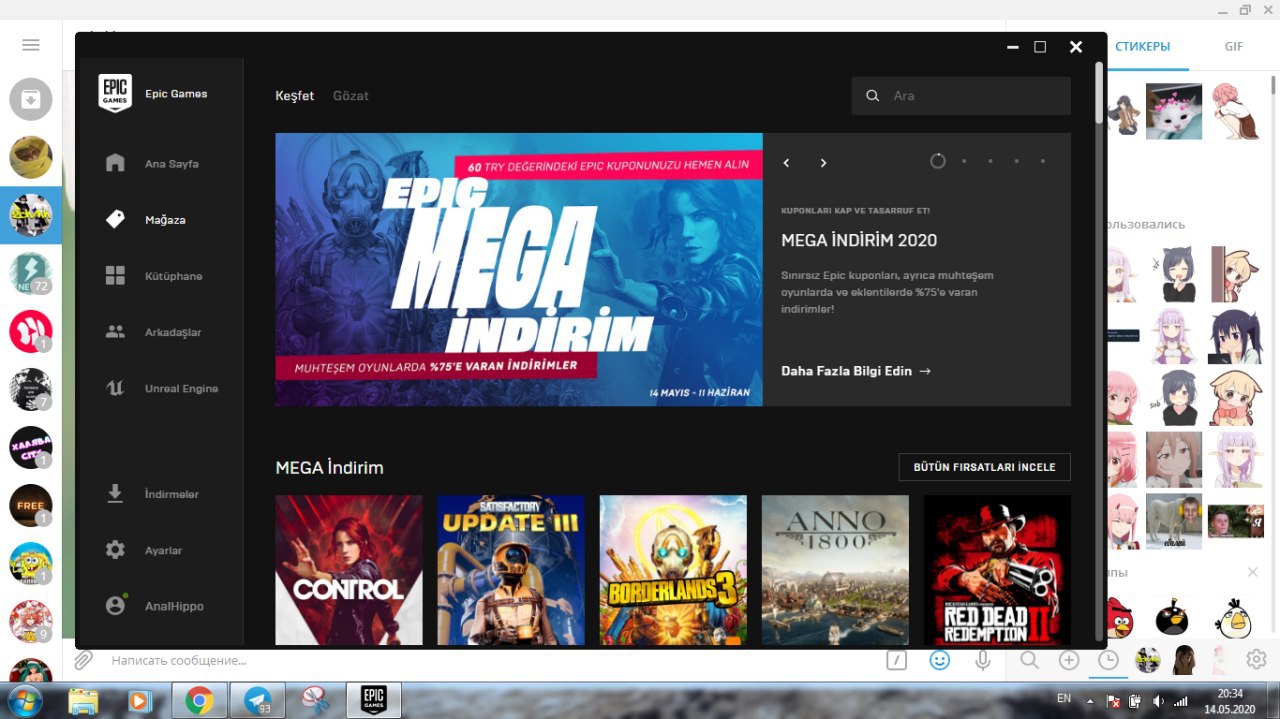This screenshot has height=719, width=1280.
Task: Open sticker settings gear in Telegram
Action: (x=1257, y=660)
